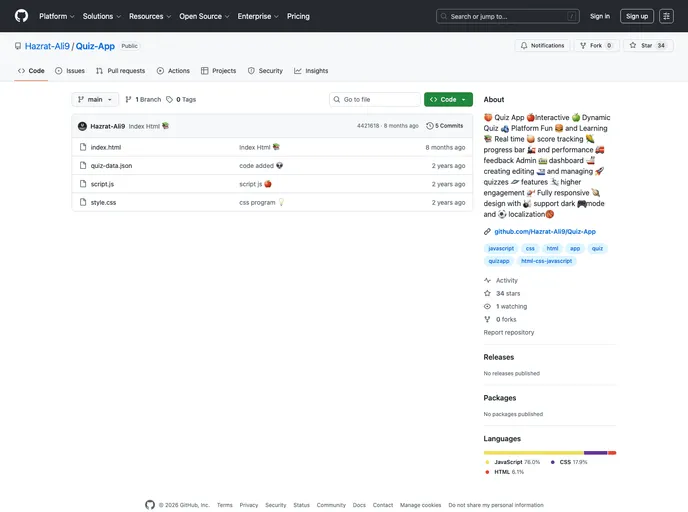The image size is (688, 512).
Task: Click the GitHub logo in header
Action: tap(21, 16)
